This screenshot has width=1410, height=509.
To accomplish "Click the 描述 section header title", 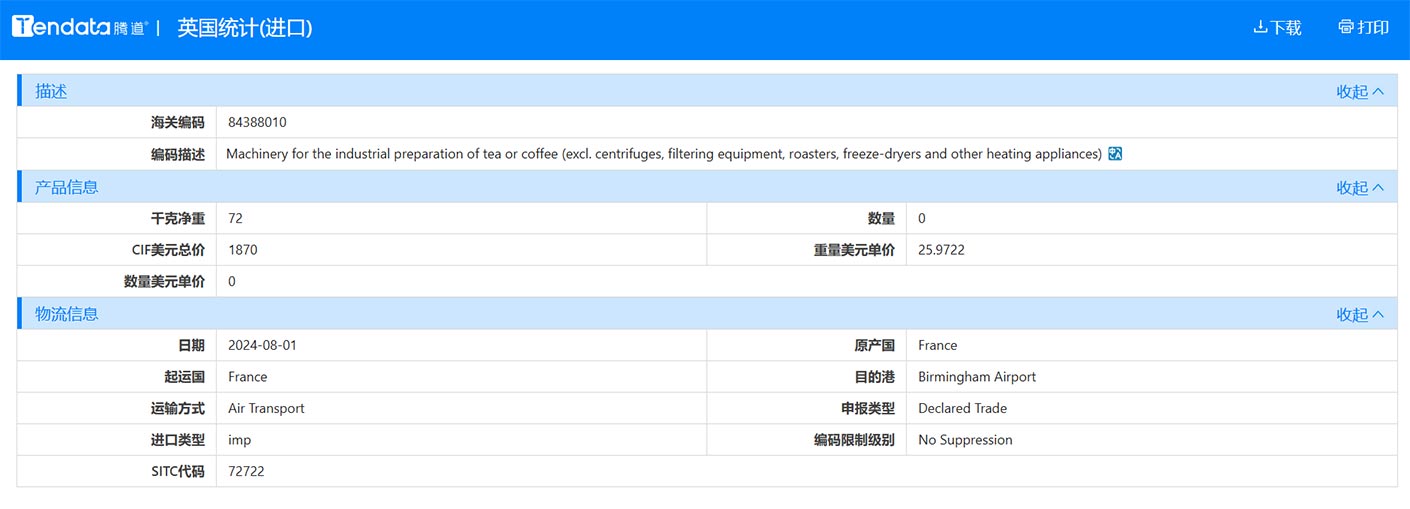I will click(x=51, y=91).
